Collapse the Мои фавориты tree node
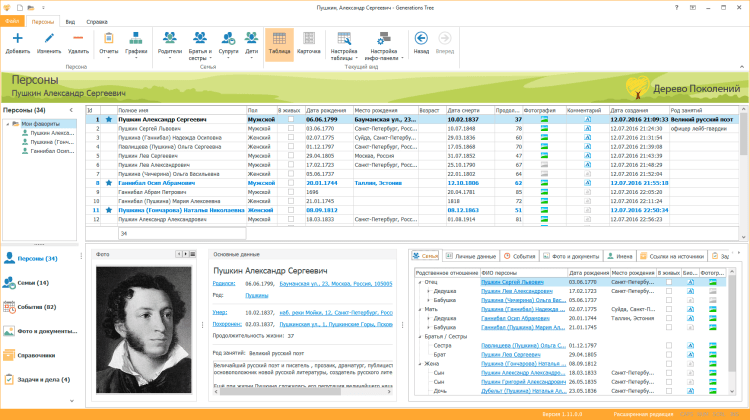Image resolution: width=750 pixels, height=420 pixels. (7, 122)
